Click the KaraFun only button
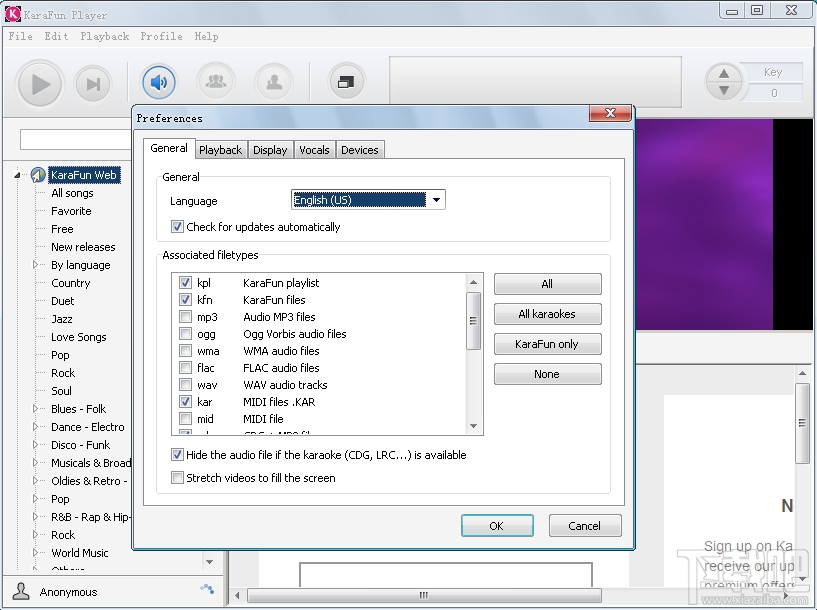 547,344
